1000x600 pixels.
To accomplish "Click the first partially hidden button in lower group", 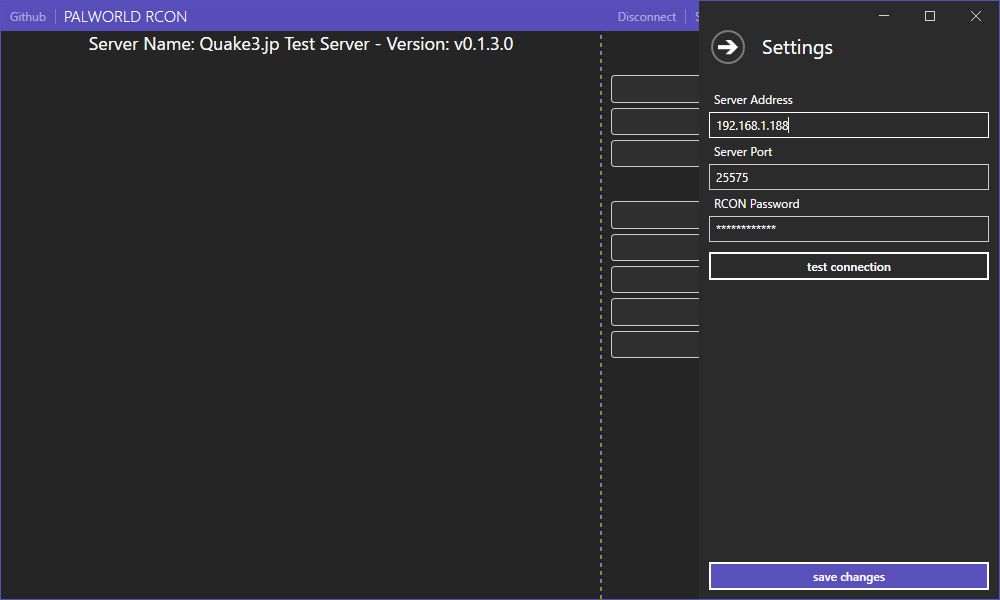I will pos(655,216).
